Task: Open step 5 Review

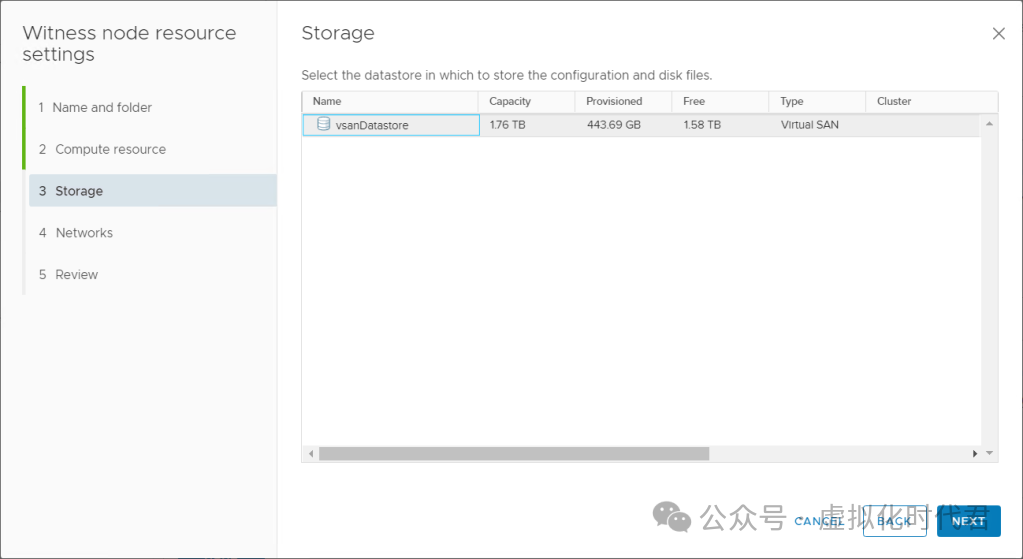Action: pos(77,275)
